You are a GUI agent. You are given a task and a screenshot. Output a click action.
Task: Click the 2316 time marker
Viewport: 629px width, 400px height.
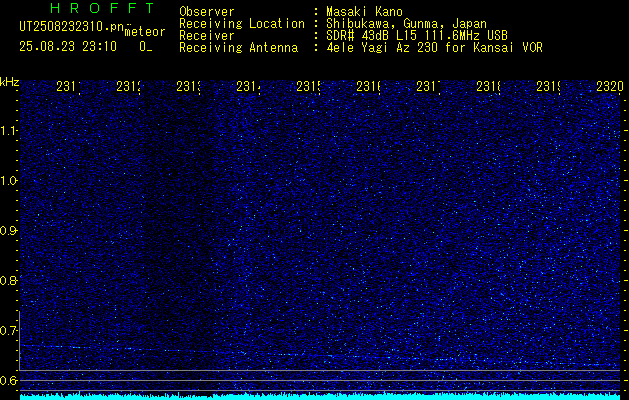coord(368,86)
